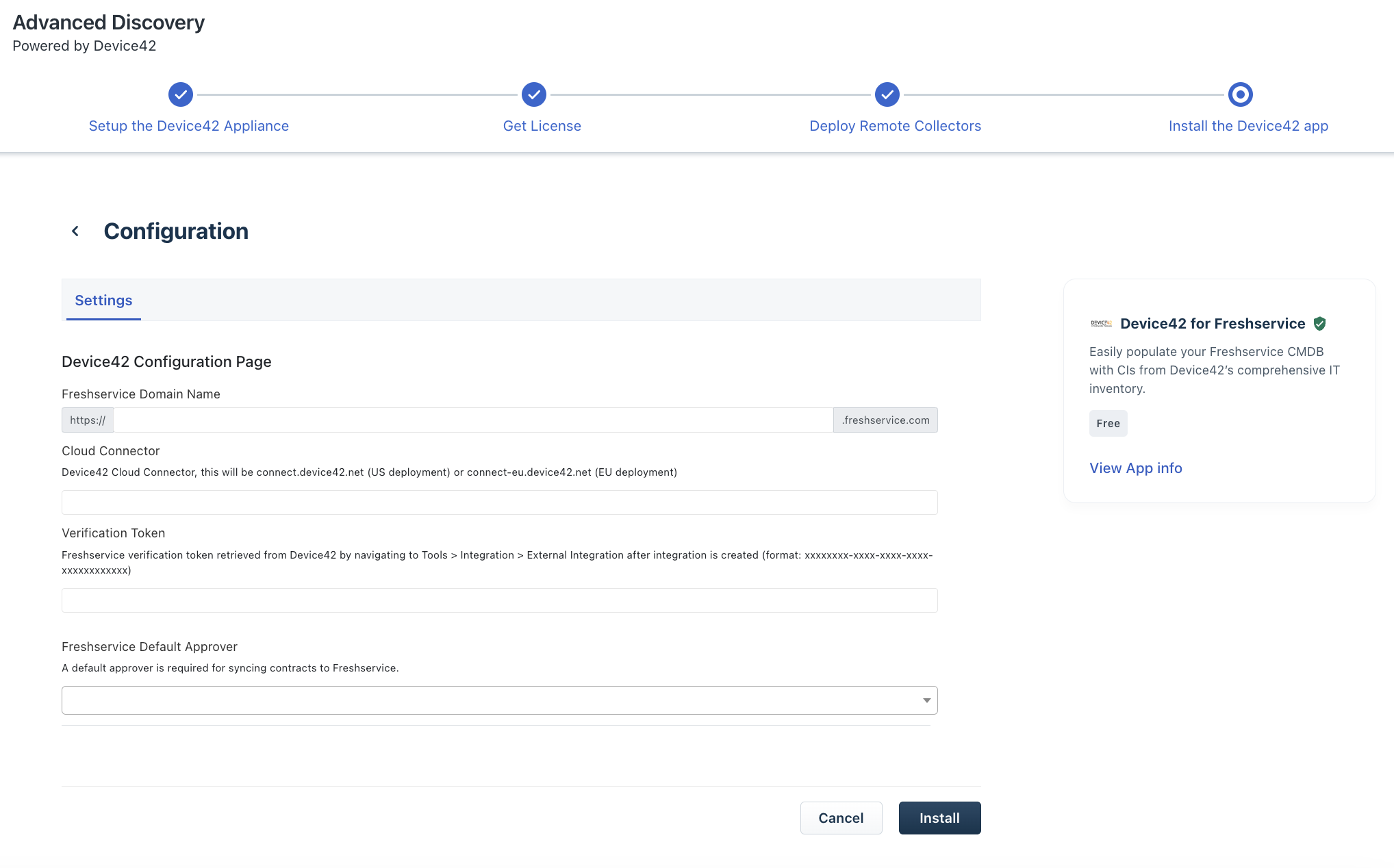Click the Setup the Device42 Appliance checkmark icon
This screenshot has height=868, width=1394.
(x=181, y=94)
